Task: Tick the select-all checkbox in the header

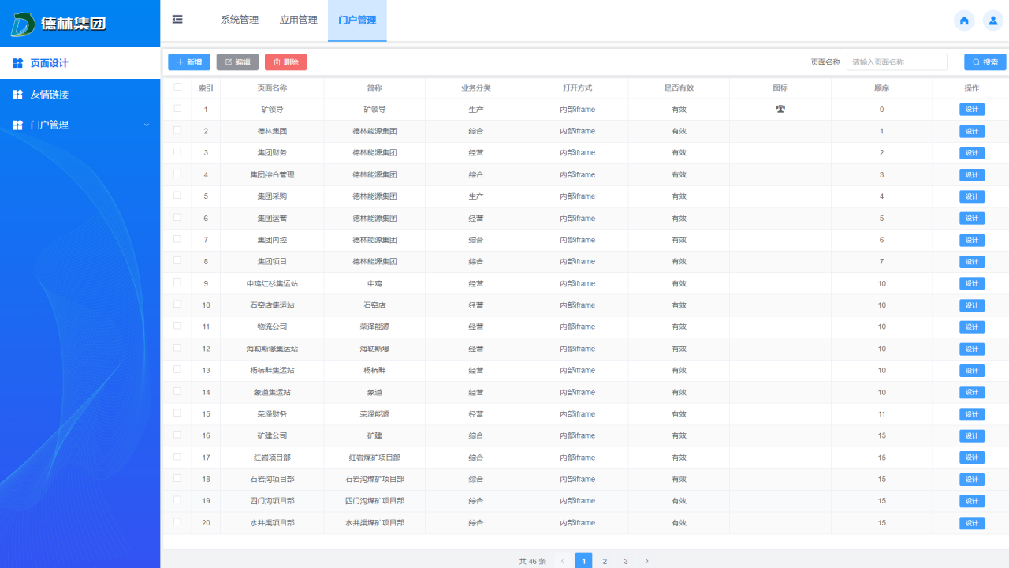Action: point(177,87)
